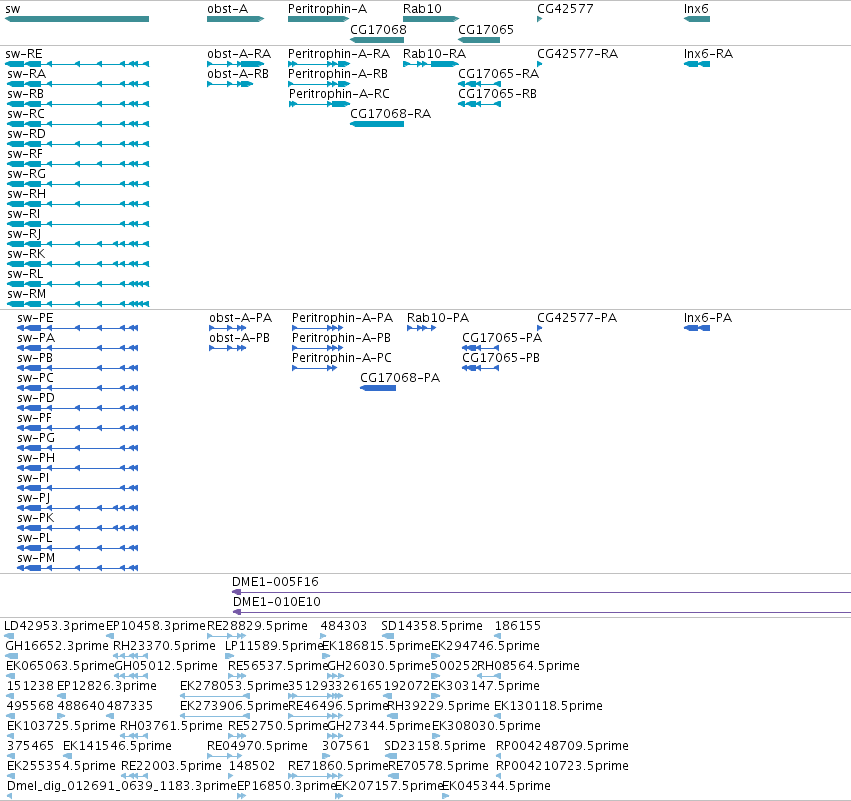Click transcript sw-RA label
Viewport: 851px width, 801px height.
pos(27,74)
